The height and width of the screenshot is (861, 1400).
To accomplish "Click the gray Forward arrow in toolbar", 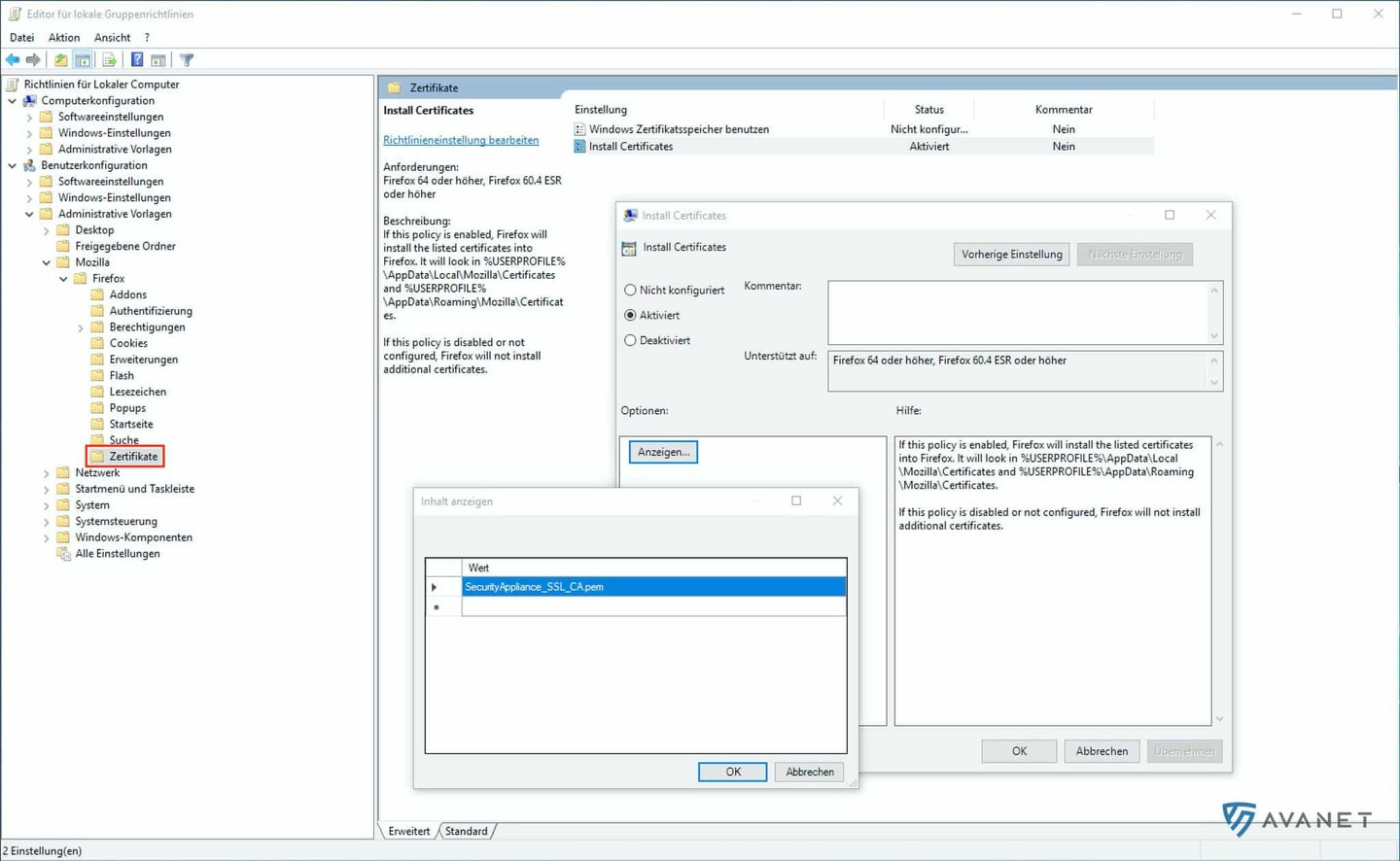I will (33, 60).
